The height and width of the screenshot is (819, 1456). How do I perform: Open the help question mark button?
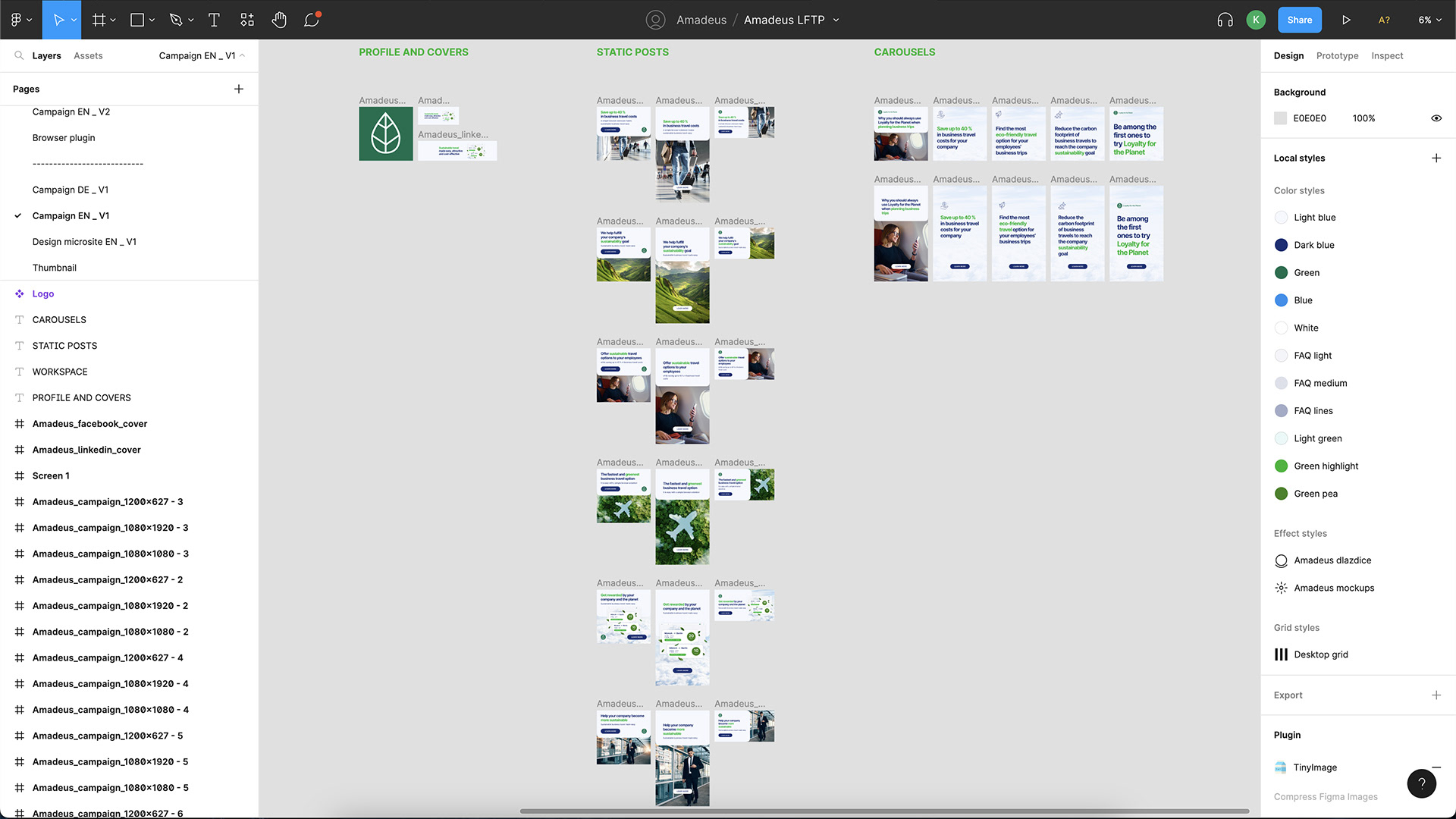tap(1421, 783)
